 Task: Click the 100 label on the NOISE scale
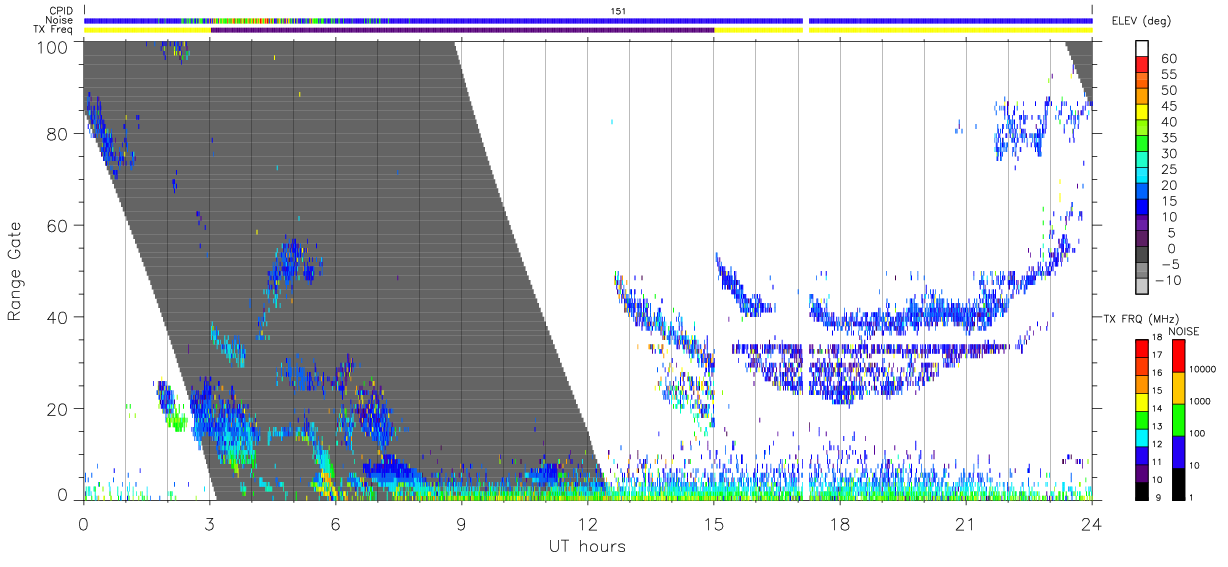tap(1197, 435)
